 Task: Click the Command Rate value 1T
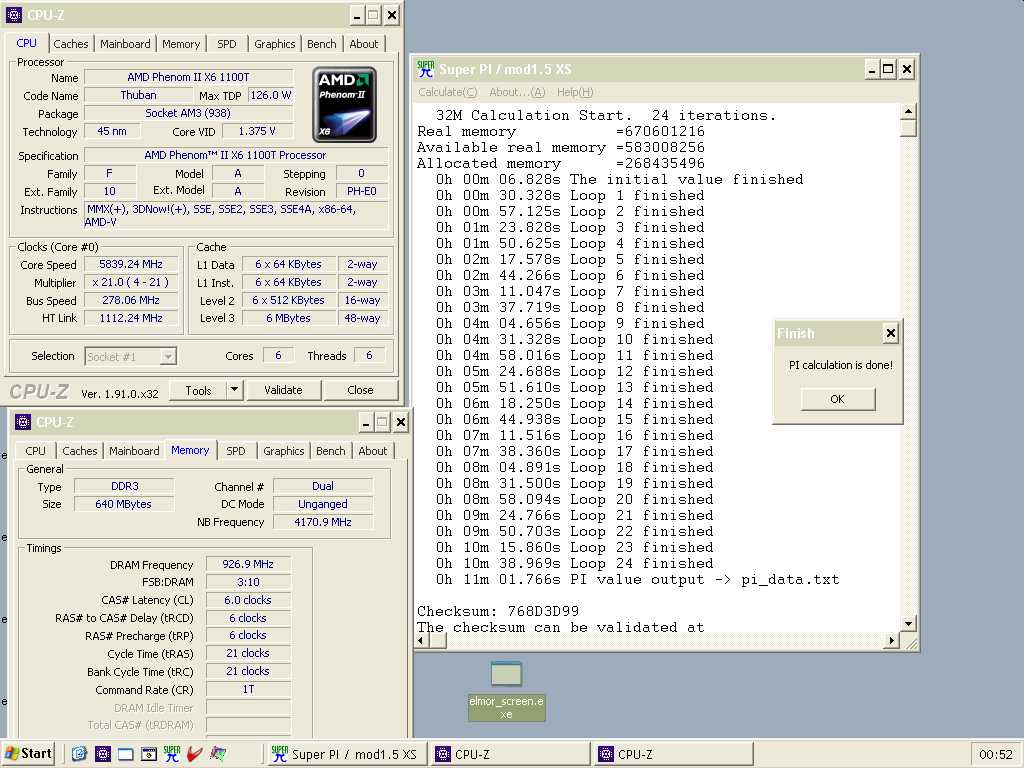tap(248, 690)
